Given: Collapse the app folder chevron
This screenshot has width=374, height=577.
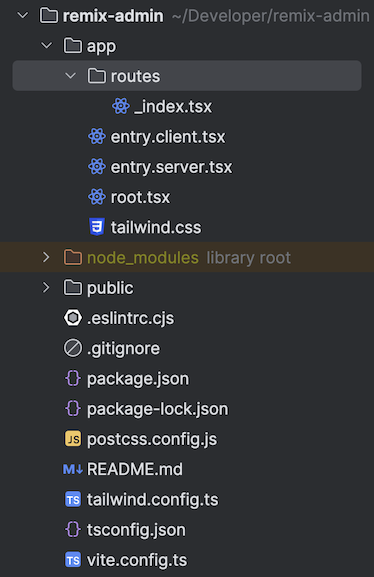Looking at the screenshot, I should [47, 46].
